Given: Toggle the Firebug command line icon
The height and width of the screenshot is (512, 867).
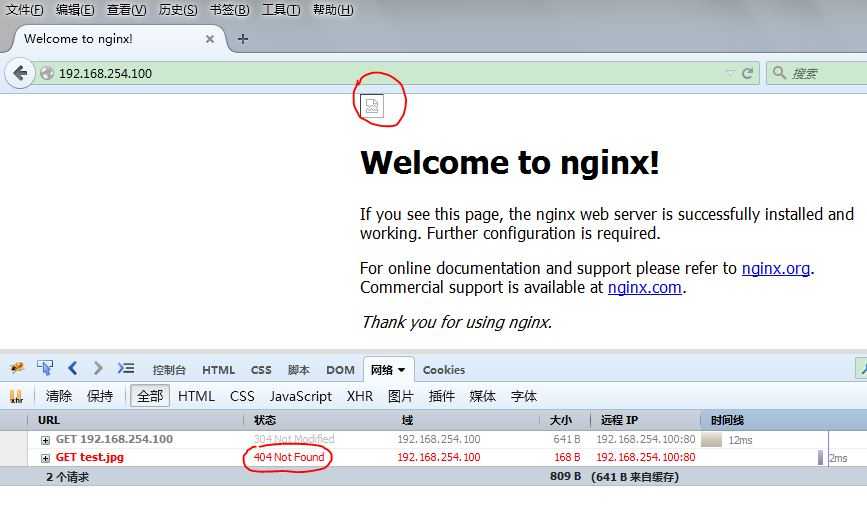Looking at the screenshot, I should pyautogui.click(x=126, y=368).
